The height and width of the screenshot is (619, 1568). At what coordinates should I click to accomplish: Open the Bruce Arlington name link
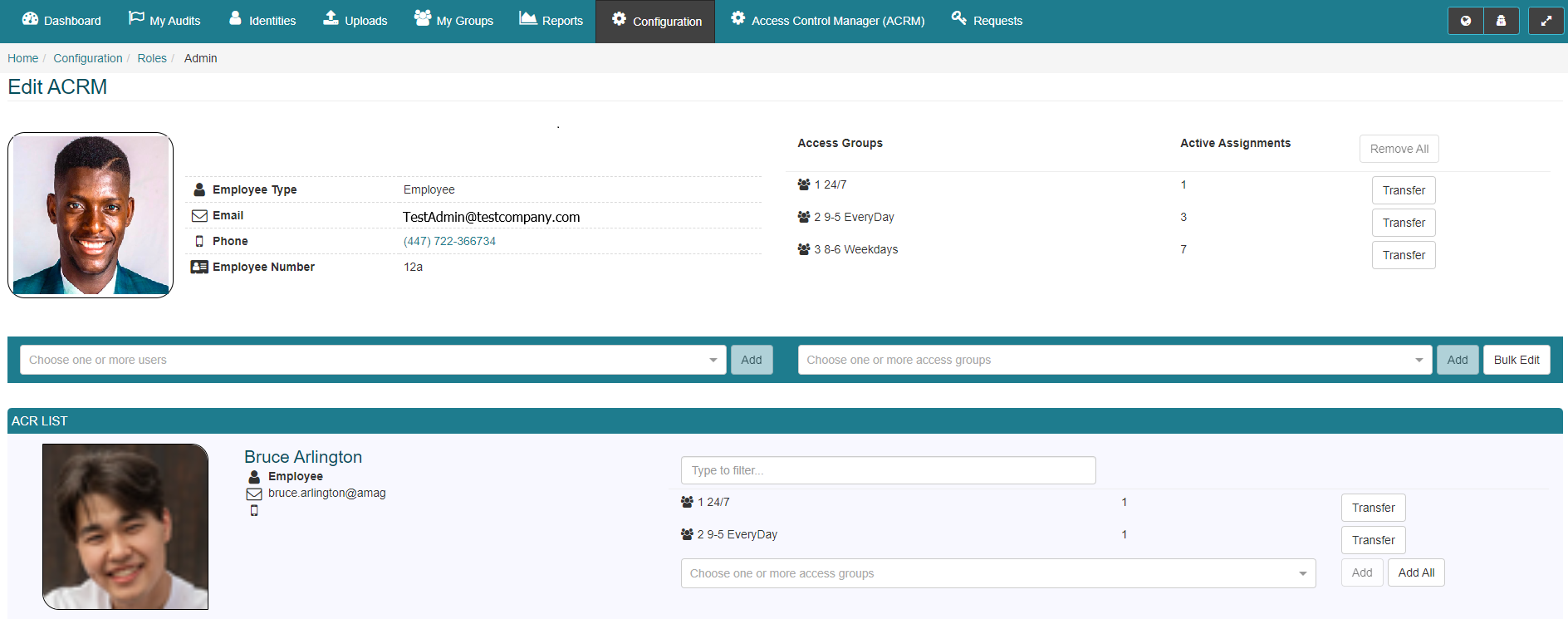(x=303, y=457)
